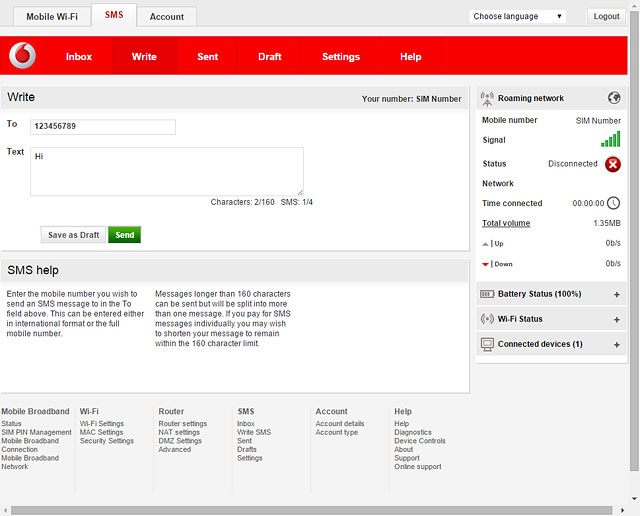This screenshot has height=516, width=640.
Task: Click the Wi-Fi Status antenna icon
Action: click(x=488, y=319)
